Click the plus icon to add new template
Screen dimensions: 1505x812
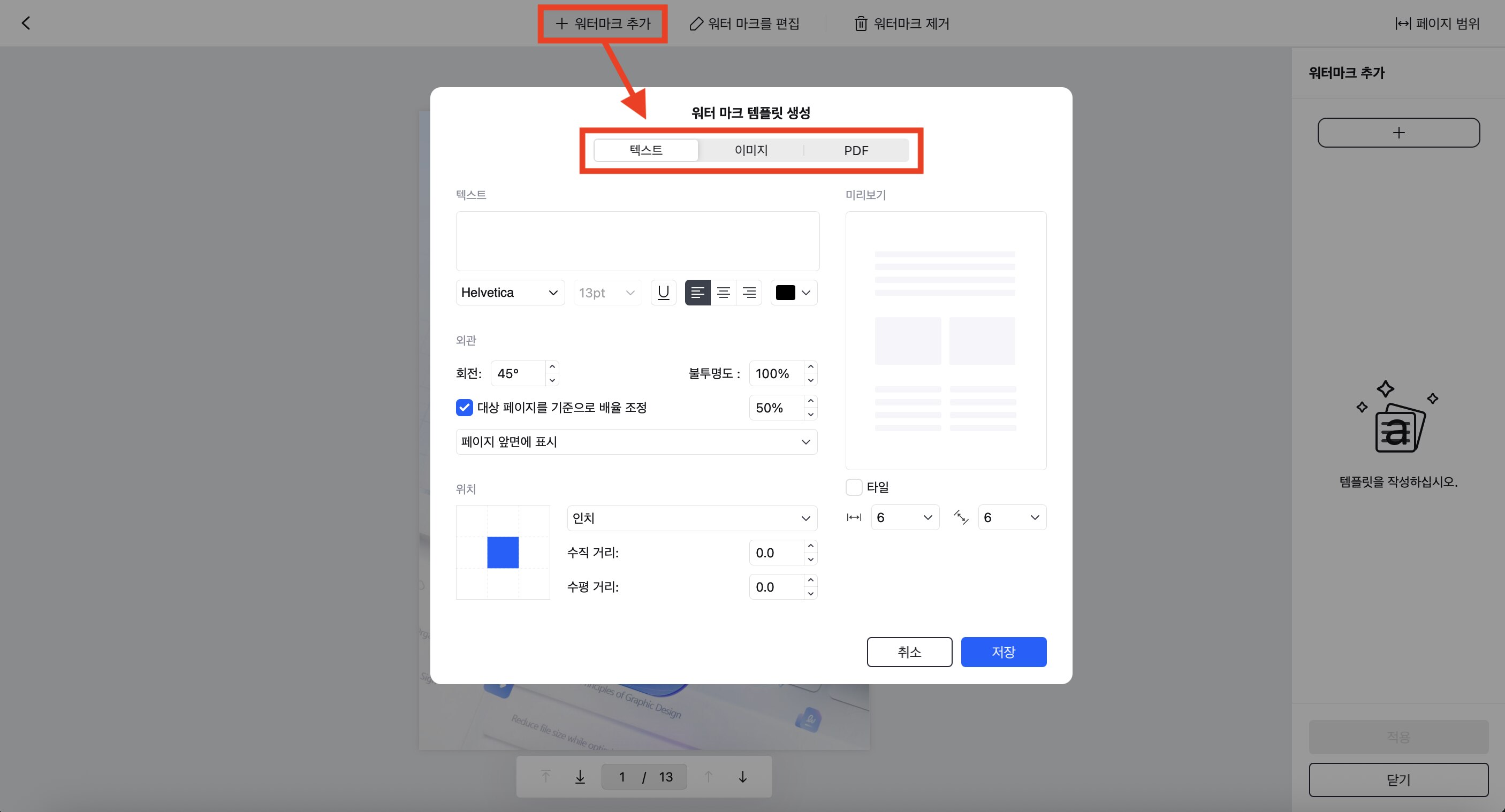1398,132
